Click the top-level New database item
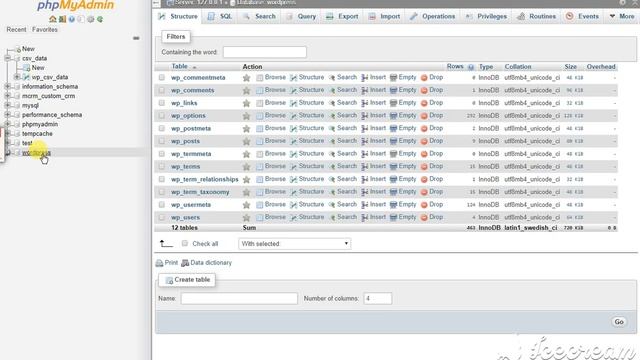 tap(28, 49)
